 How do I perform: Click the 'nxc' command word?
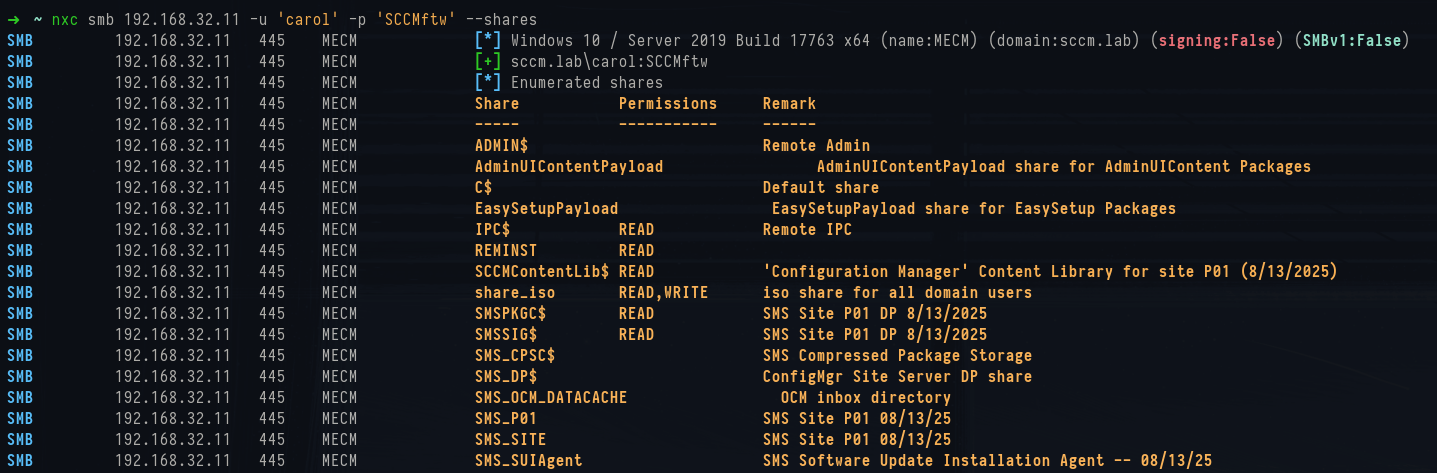coord(65,20)
